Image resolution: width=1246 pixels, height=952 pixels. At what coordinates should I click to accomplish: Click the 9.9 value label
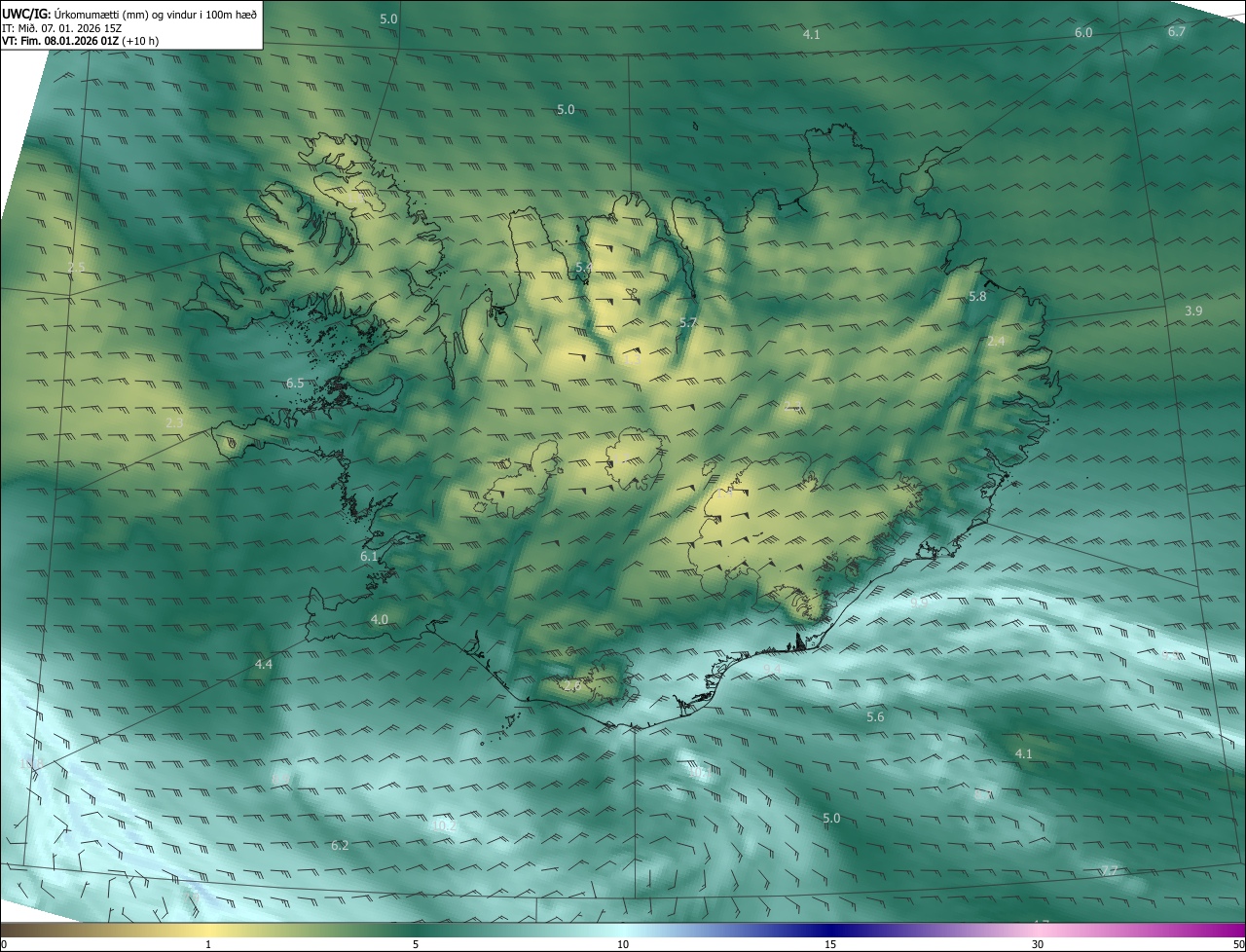[919, 603]
